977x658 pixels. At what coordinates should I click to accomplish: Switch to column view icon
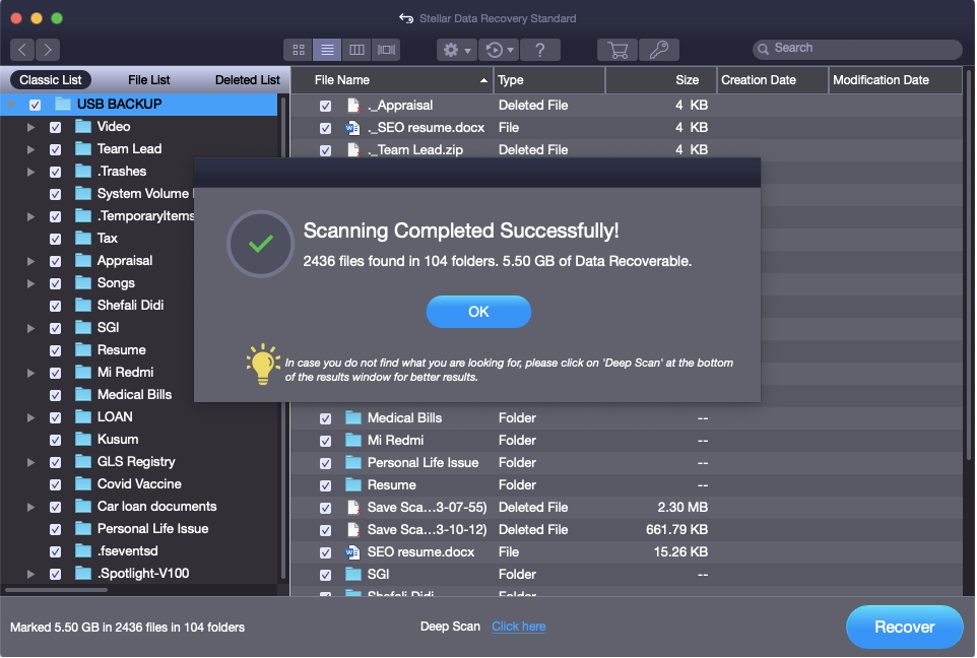point(356,49)
